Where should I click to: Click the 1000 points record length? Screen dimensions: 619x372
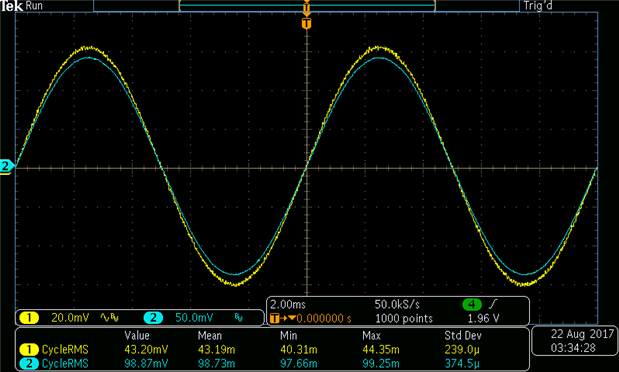pyautogui.click(x=403, y=318)
